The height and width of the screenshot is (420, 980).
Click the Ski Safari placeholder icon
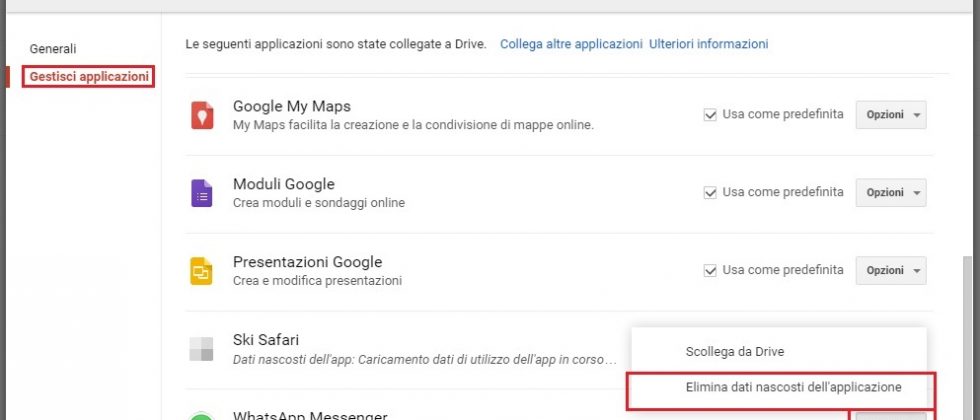(203, 349)
